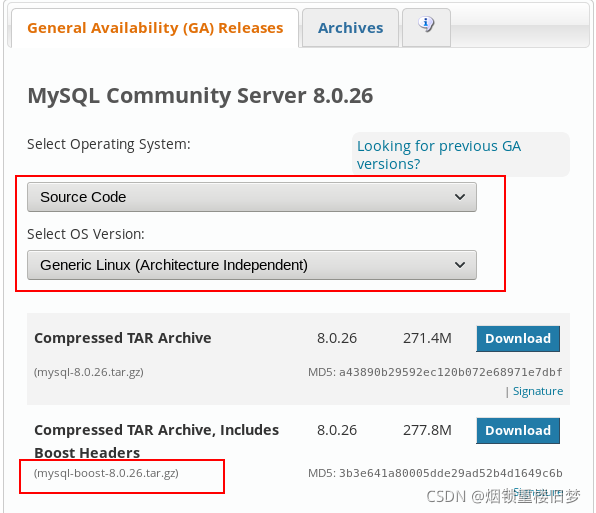Select MD5 hash 3b3e641a80005dde29ad52b4d1649c6b
The width and height of the screenshot is (596, 513).
coord(450,473)
